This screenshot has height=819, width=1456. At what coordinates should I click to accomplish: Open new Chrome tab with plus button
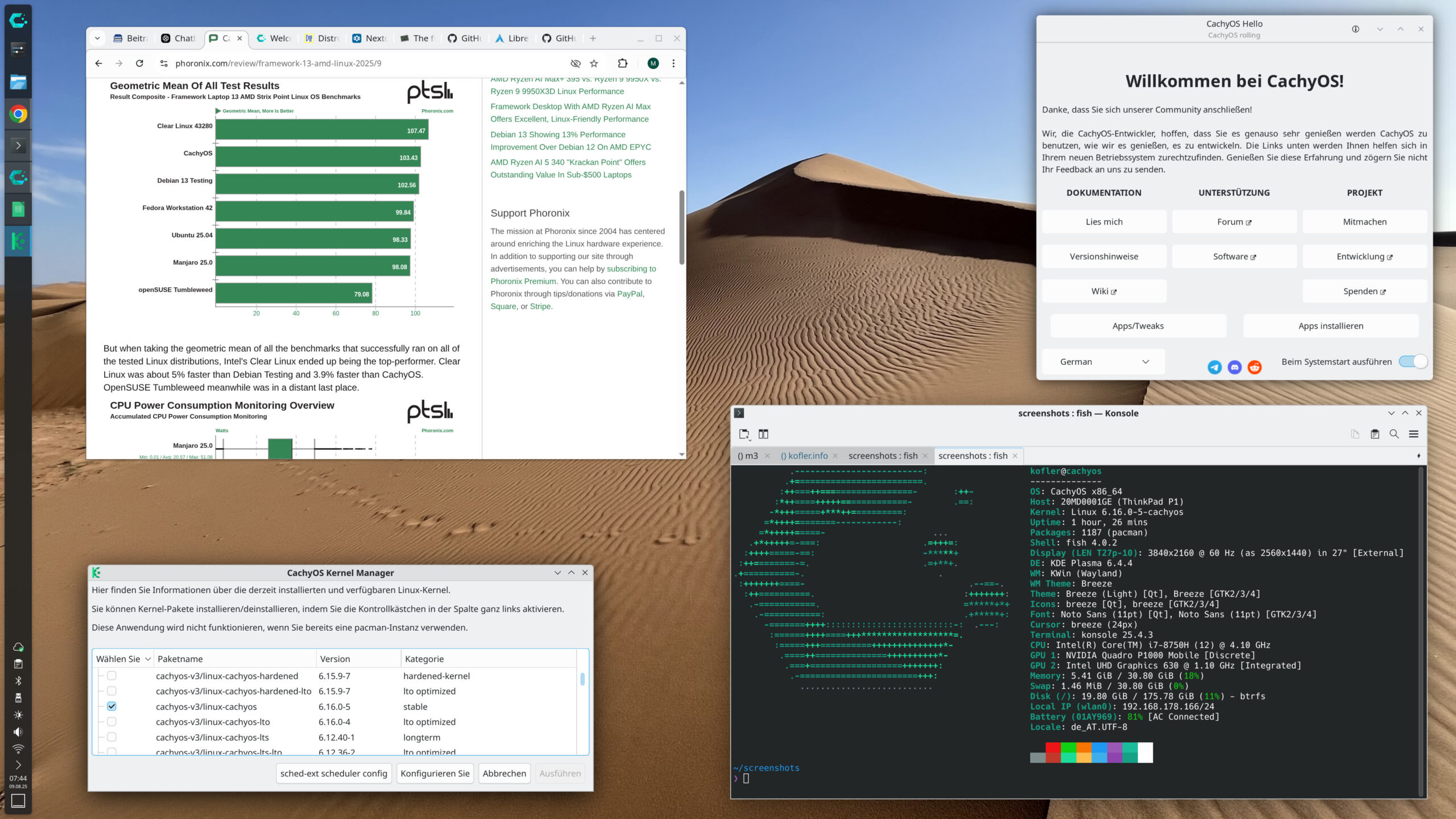point(593,38)
